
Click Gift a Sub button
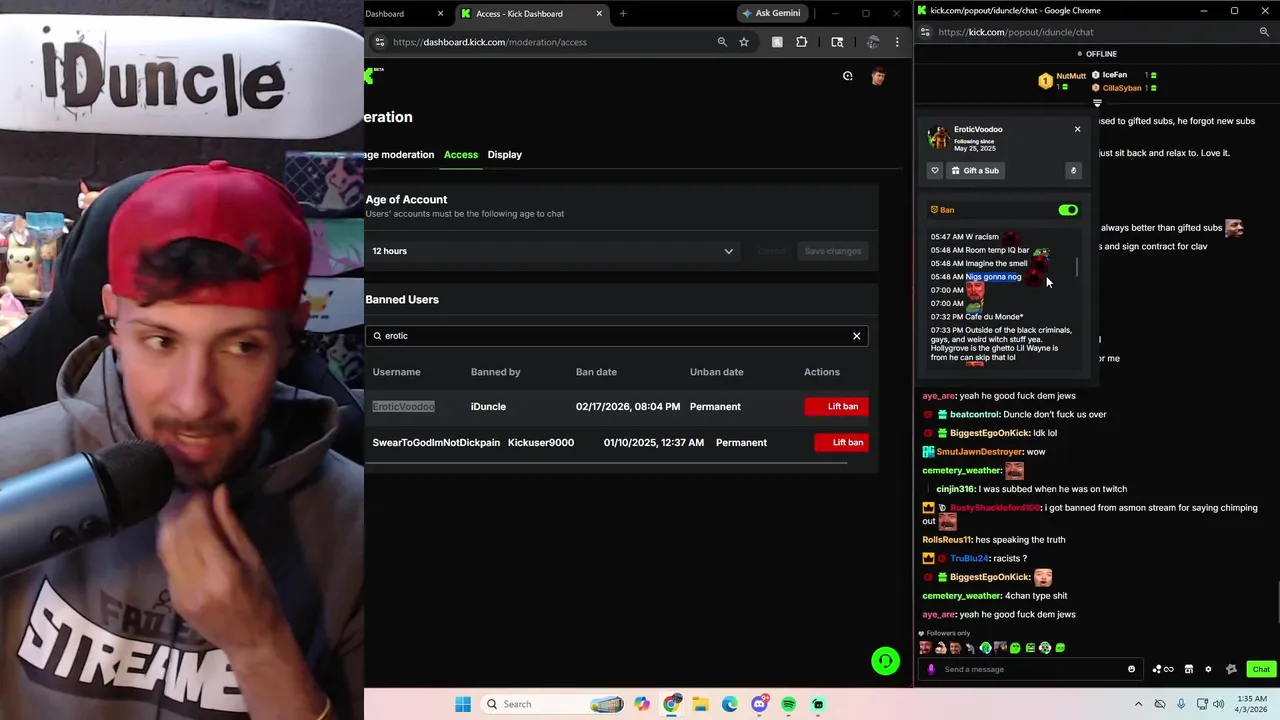pos(975,171)
